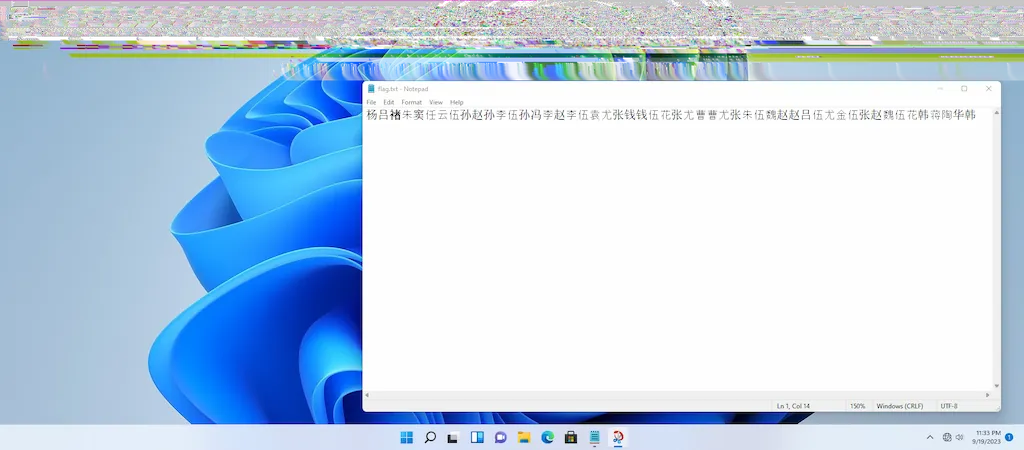Click the Paint app taskbar icon
This screenshot has width=1024, height=450.
[618, 437]
